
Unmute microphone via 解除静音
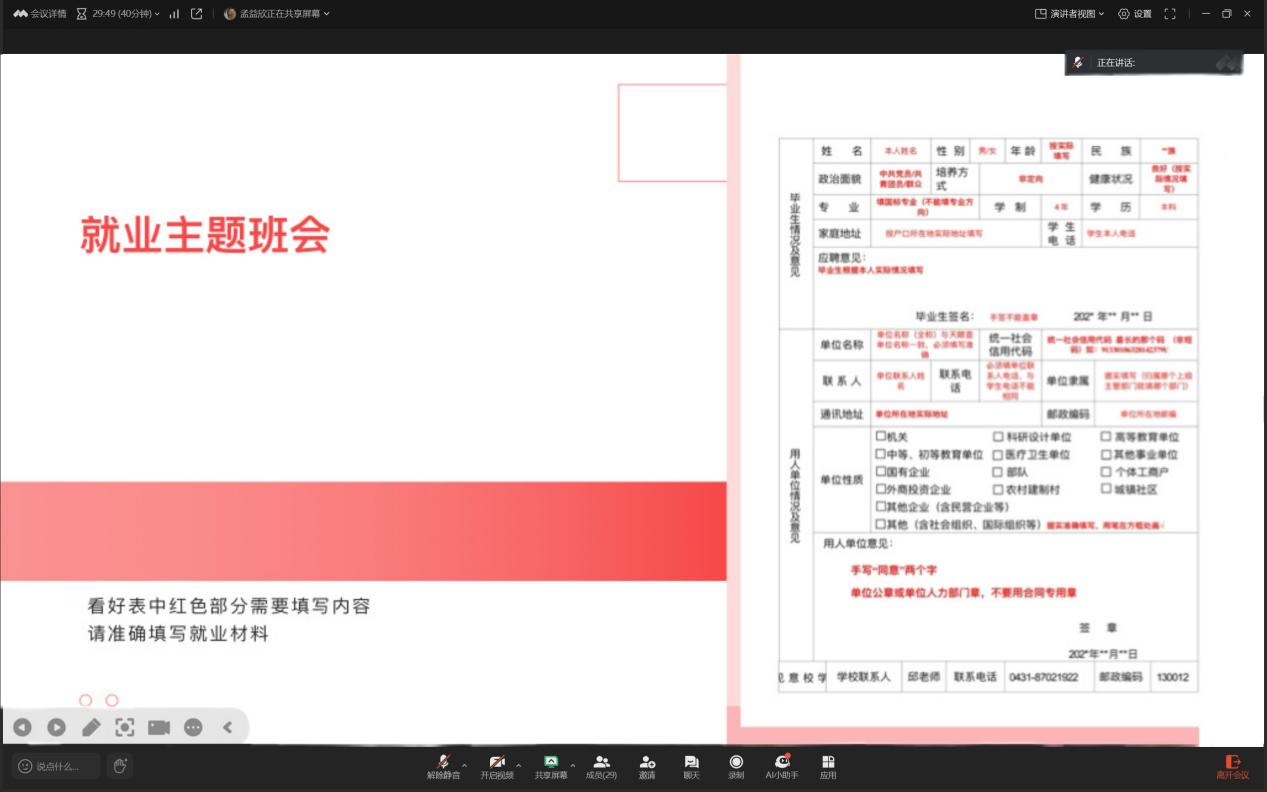click(x=443, y=766)
